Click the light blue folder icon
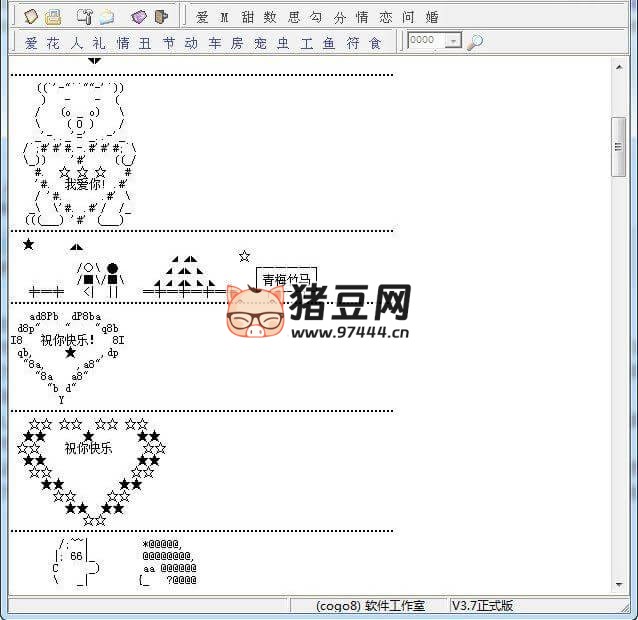 click(x=107, y=17)
